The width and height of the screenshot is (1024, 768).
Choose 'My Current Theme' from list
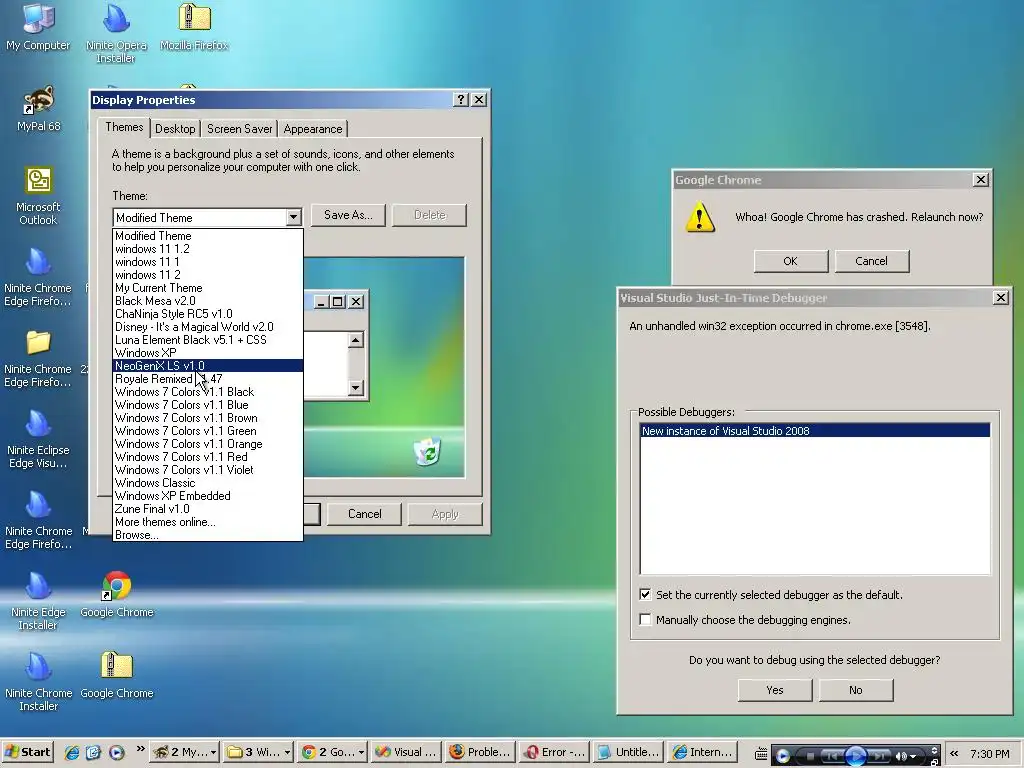click(x=208, y=288)
